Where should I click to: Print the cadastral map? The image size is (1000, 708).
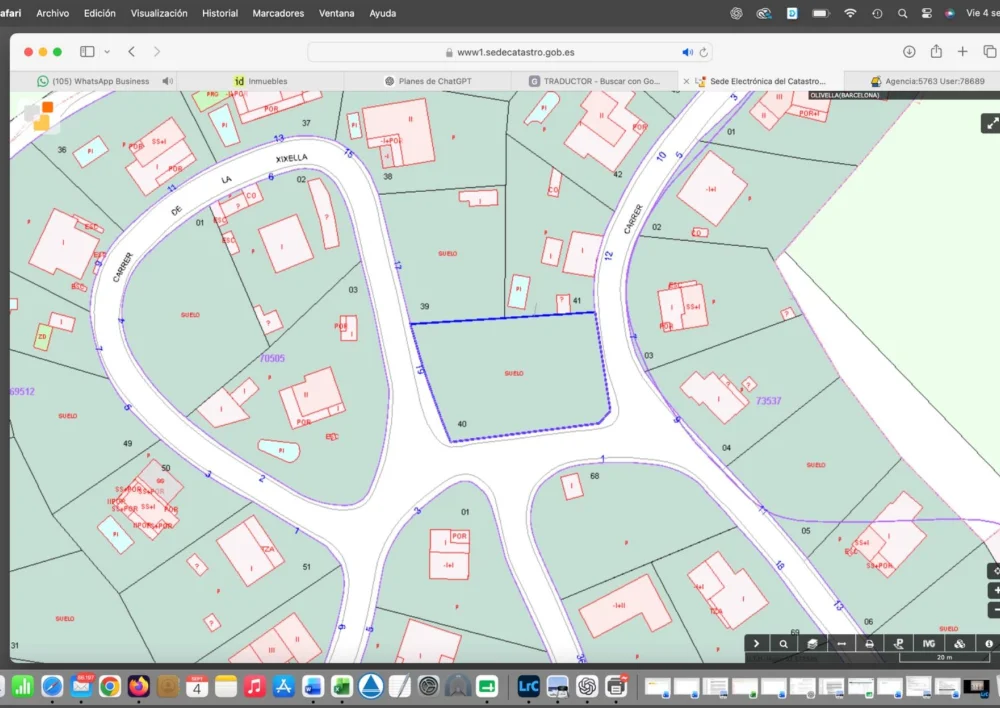(x=869, y=644)
